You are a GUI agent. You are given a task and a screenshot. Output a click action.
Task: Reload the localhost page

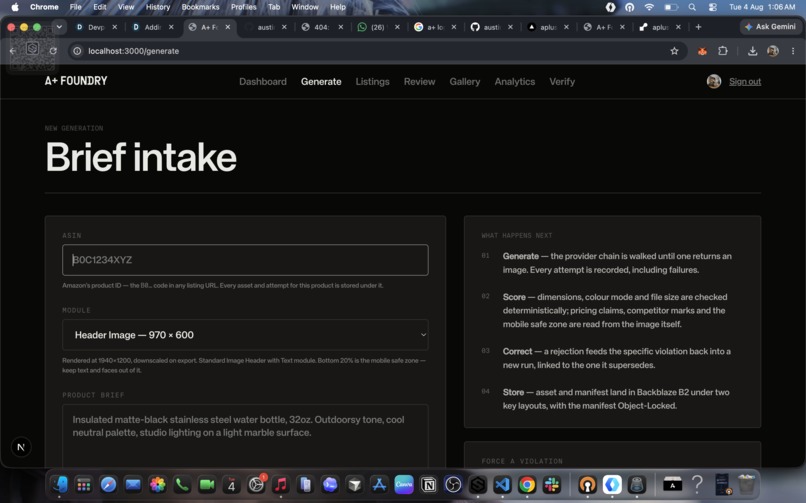[53, 51]
